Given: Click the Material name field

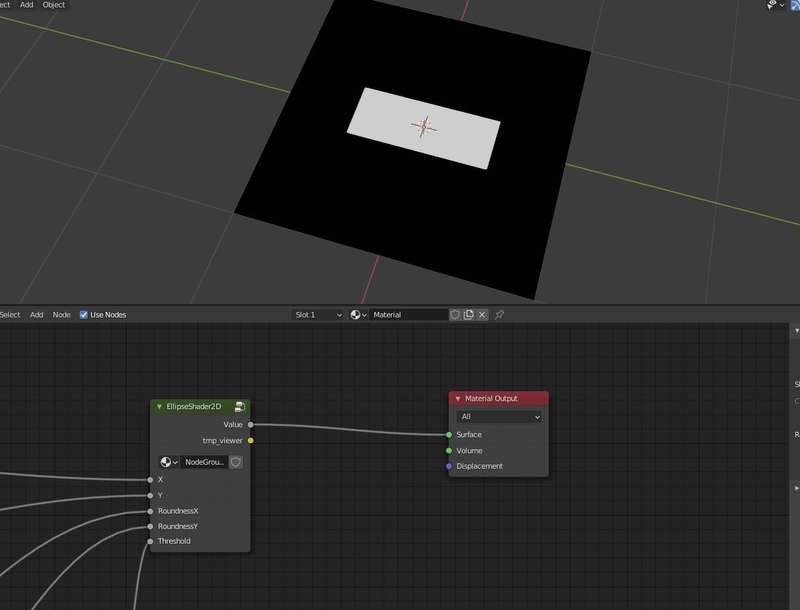Looking at the screenshot, I should pyautogui.click(x=409, y=315).
